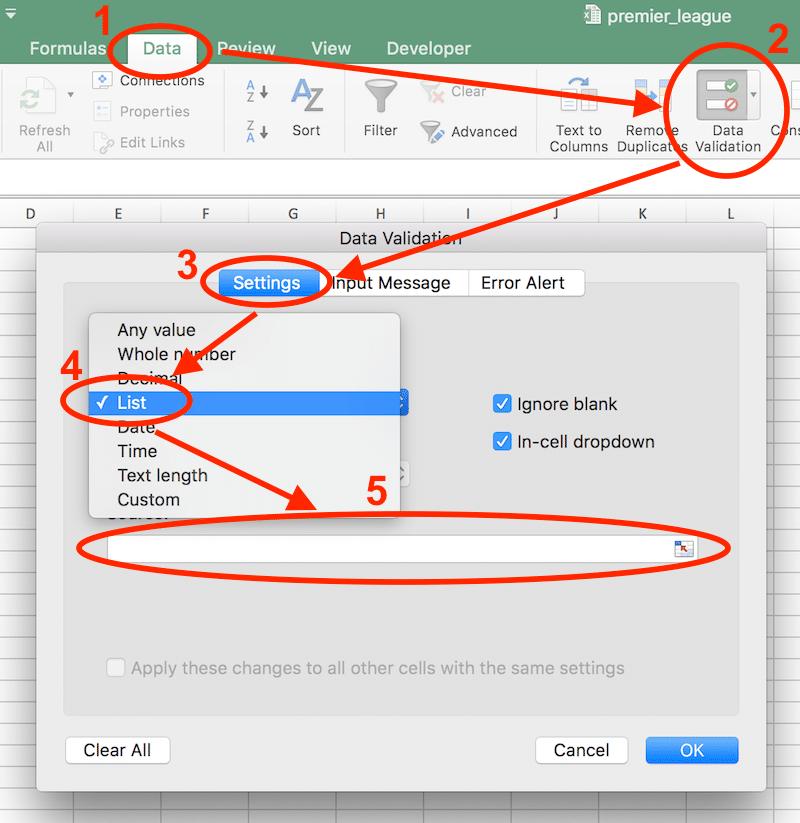Viewport: 800px width, 823px height.
Task: Check Apply these changes to all other cells
Action: tap(115, 668)
